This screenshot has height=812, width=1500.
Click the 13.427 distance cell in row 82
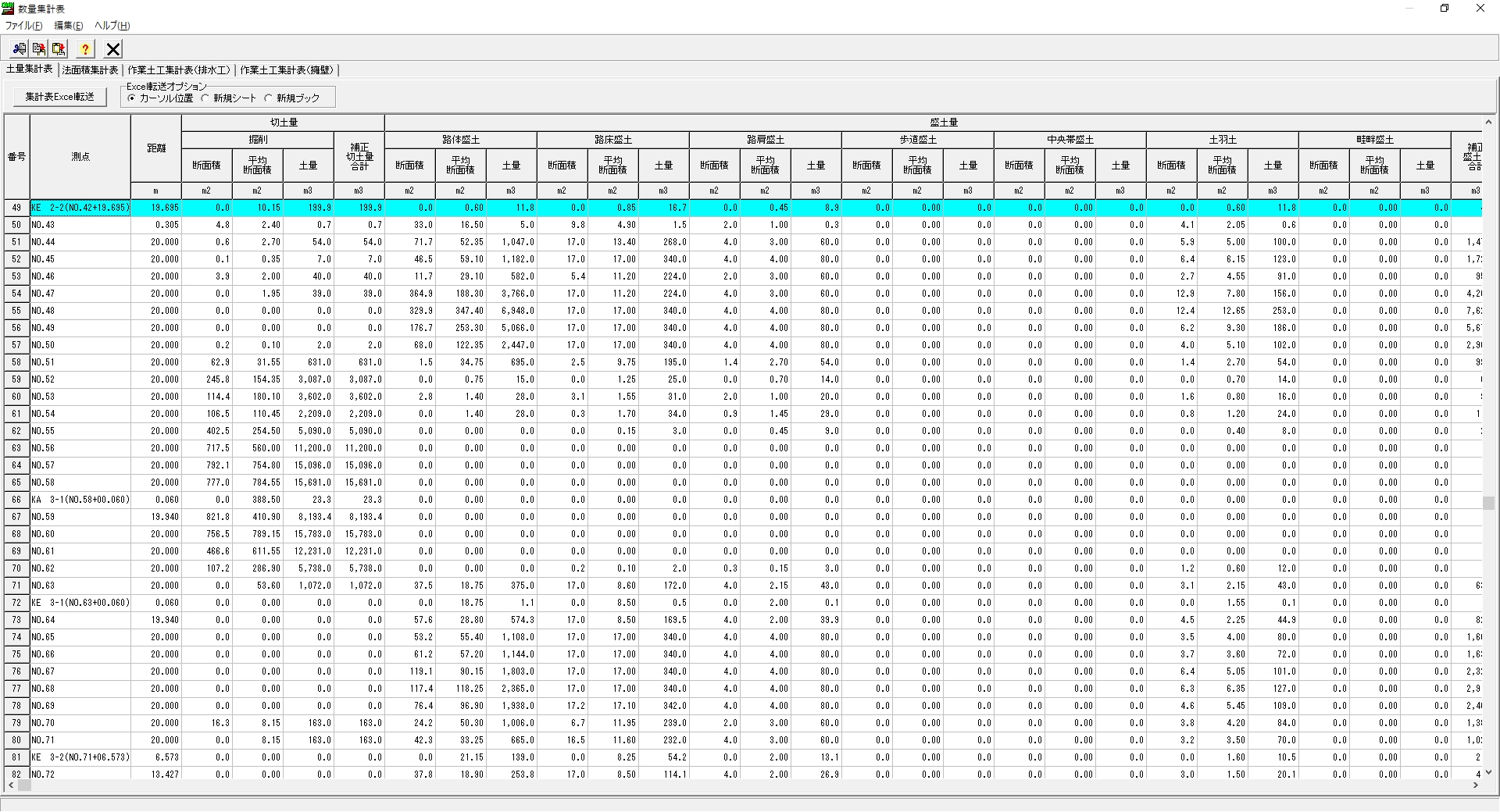point(156,775)
